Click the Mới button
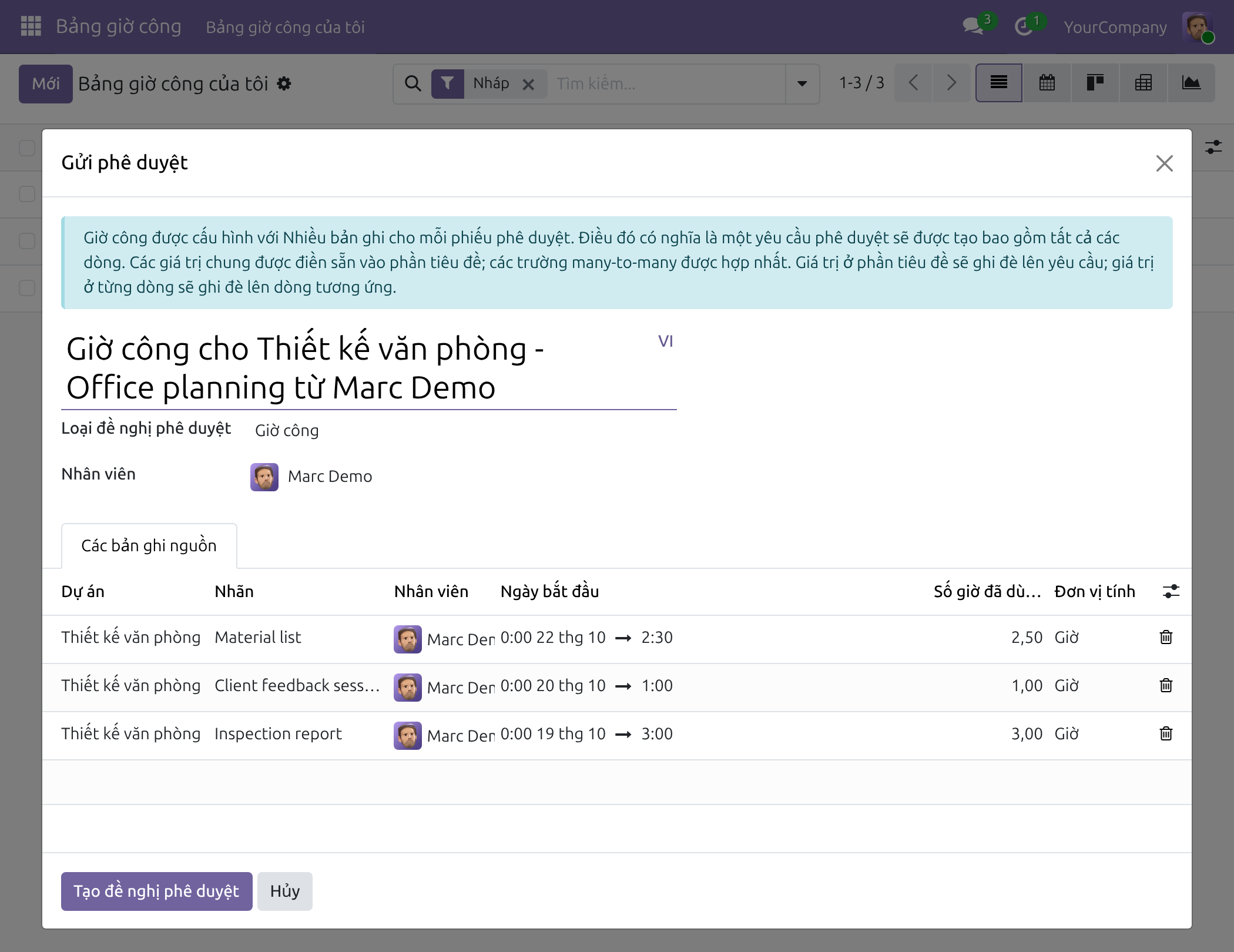Image resolution: width=1234 pixels, height=952 pixels. (x=46, y=83)
